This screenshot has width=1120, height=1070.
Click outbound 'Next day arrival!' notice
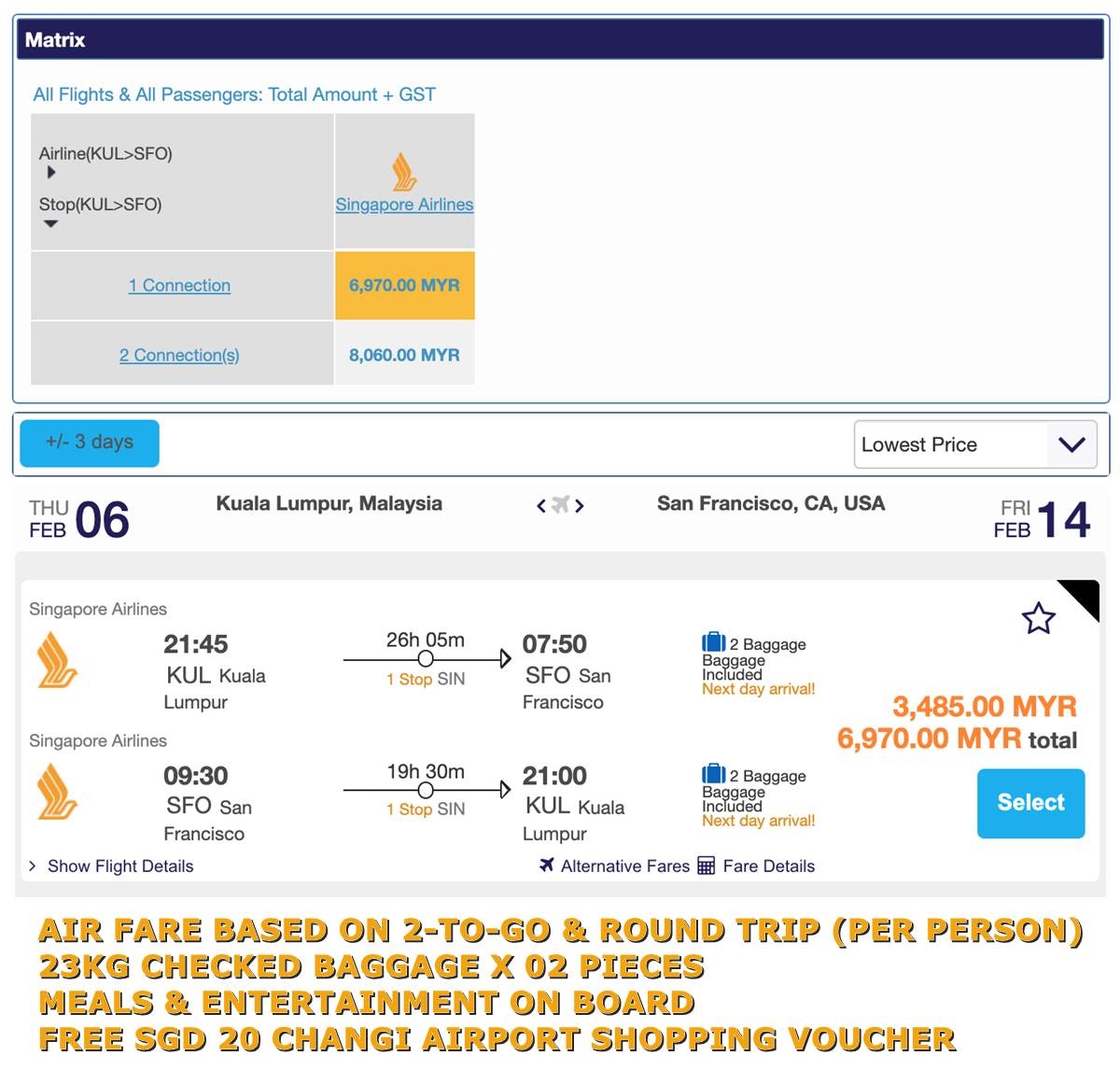coord(759,689)
